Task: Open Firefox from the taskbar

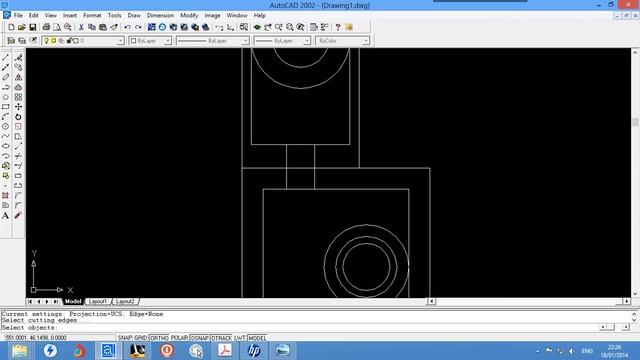Action: pos(79,351)
